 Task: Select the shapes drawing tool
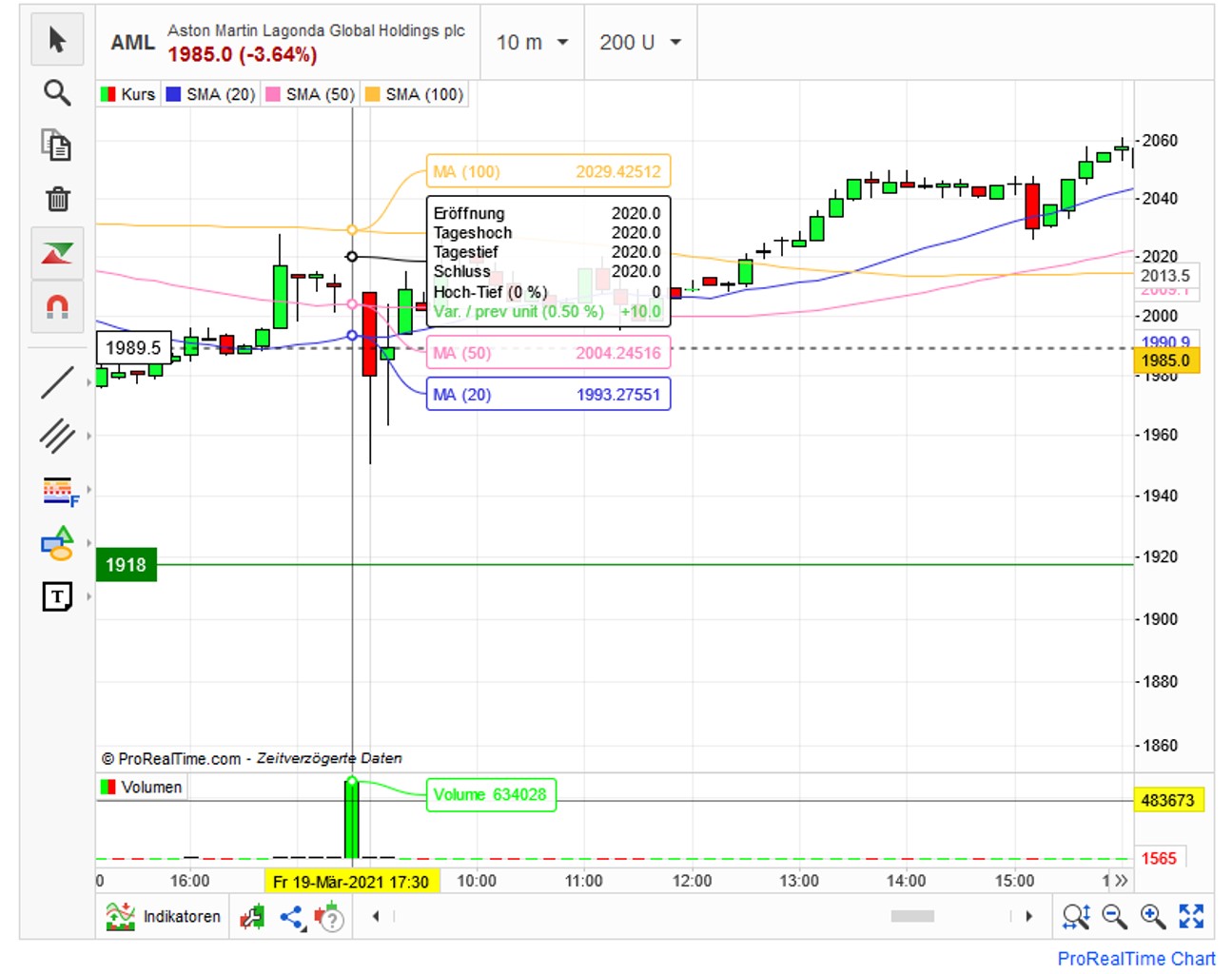point(57,543)
